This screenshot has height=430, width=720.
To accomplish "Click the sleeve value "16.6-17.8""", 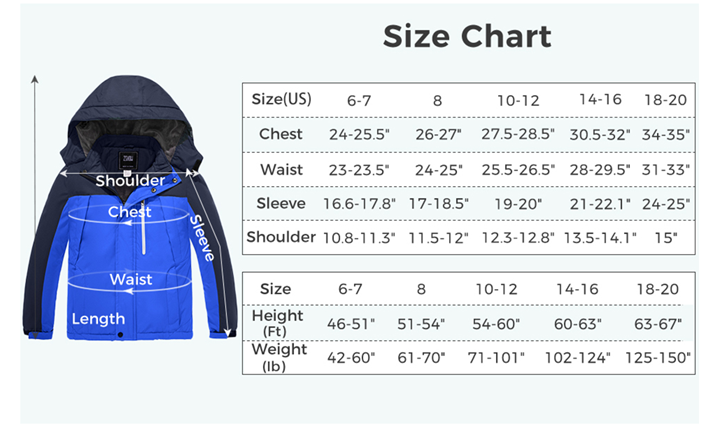I will pyautogui.click(x=359, y=204).
